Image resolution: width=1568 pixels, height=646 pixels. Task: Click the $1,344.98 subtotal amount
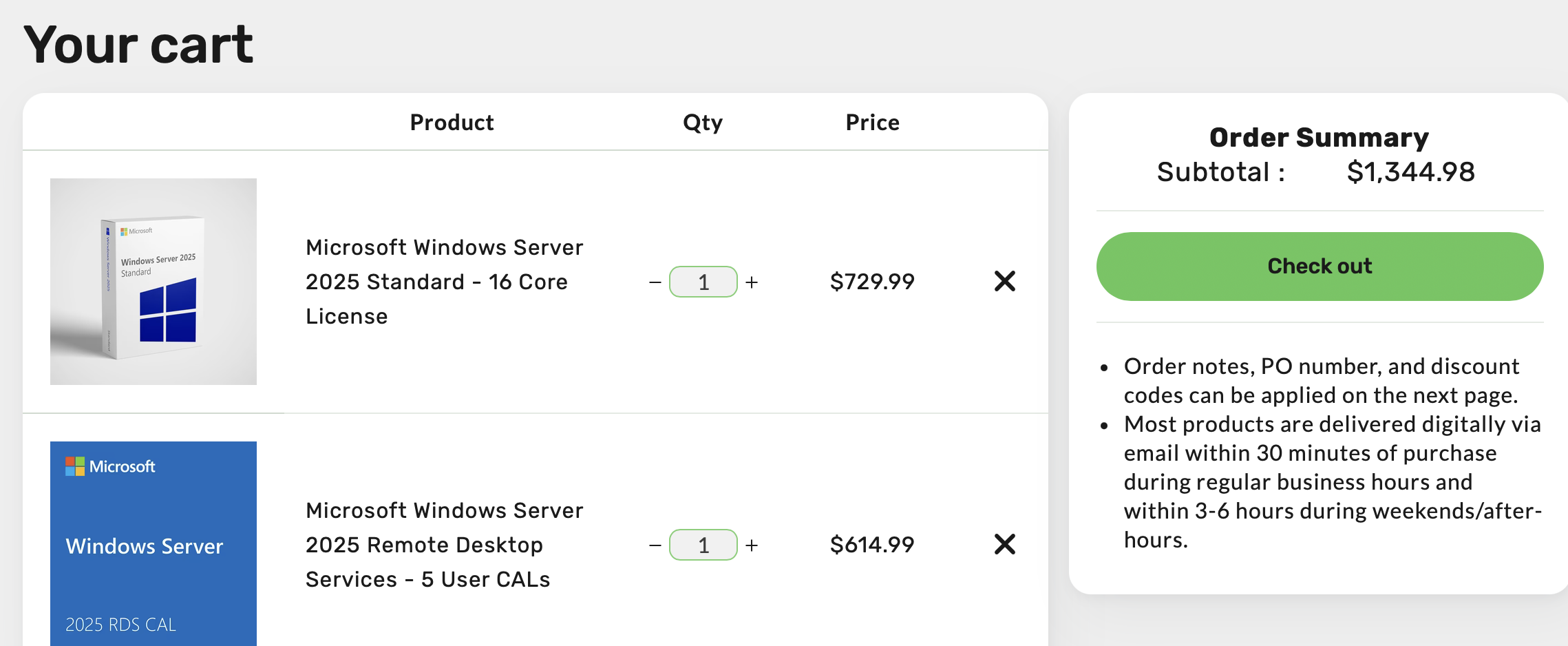(x=1410, y=172)
